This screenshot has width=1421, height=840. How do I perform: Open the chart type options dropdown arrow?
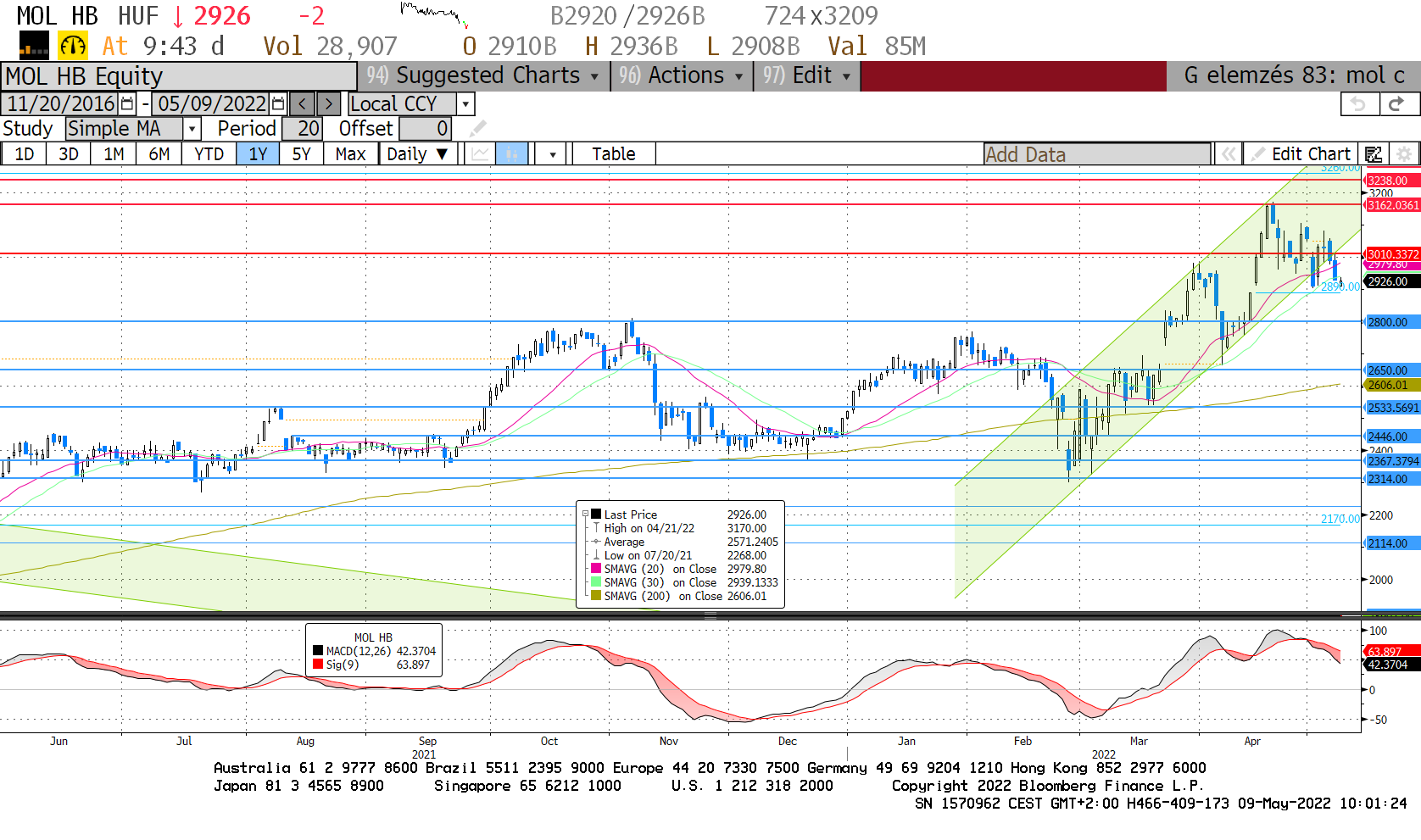click(553, 154)
